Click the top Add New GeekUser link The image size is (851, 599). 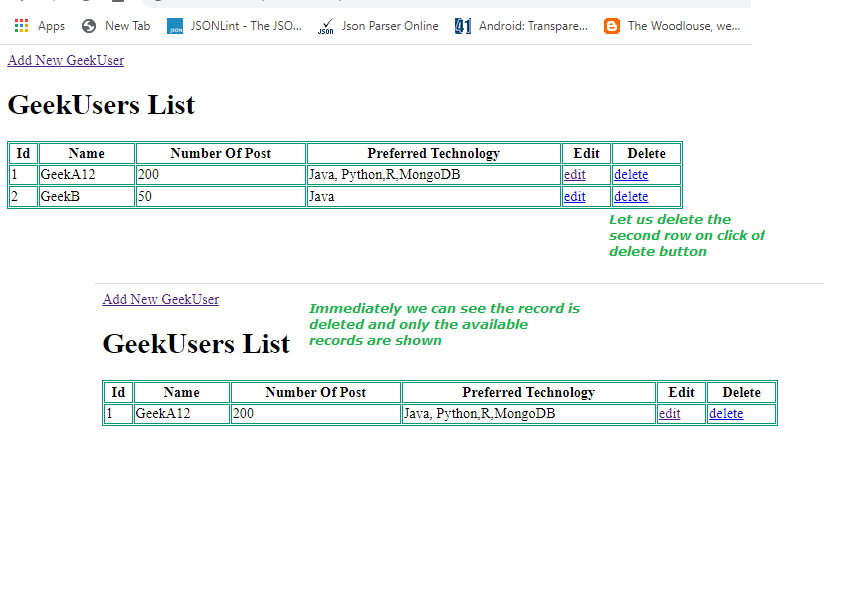point(66,60)
